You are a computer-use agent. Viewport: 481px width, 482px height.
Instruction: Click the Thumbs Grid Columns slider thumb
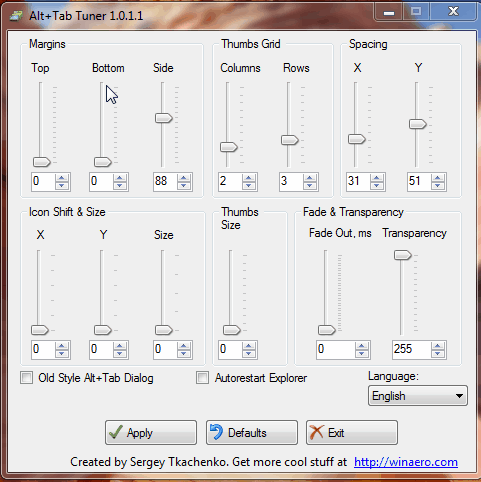click(229, 147)
